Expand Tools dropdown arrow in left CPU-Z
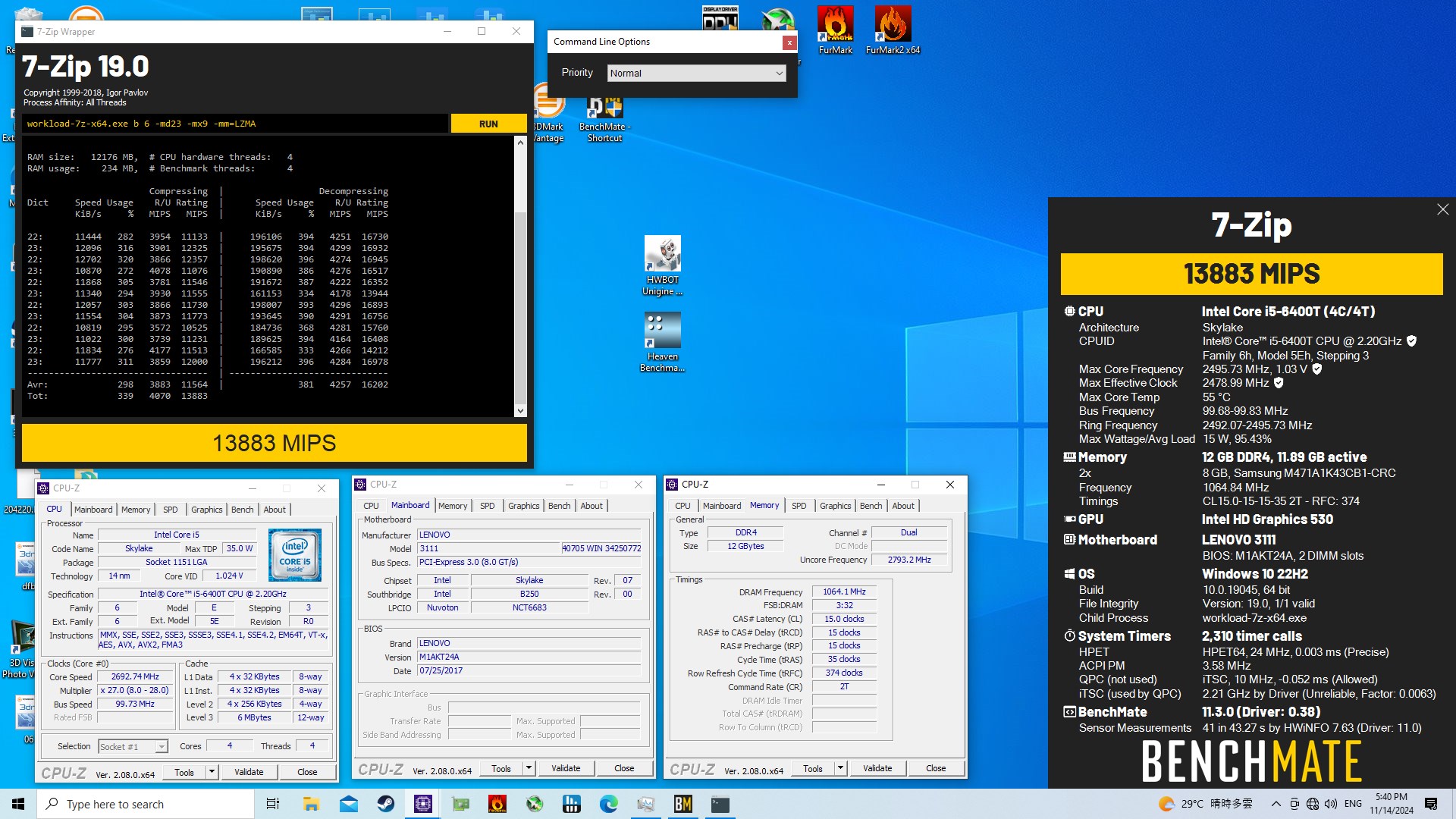1456x819 pixels. click(212, 773)
